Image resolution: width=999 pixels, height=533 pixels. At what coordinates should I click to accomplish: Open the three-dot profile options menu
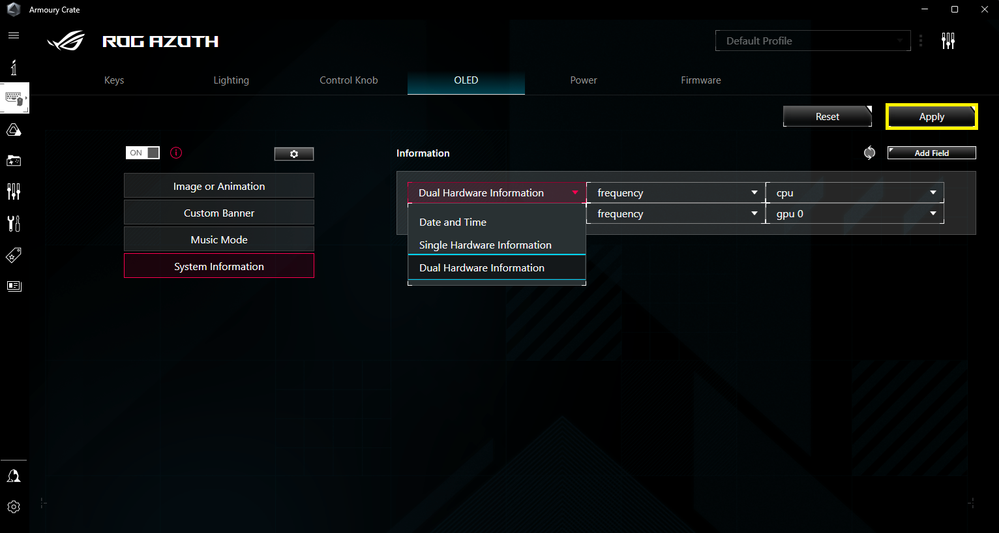(x=921, y=41)
